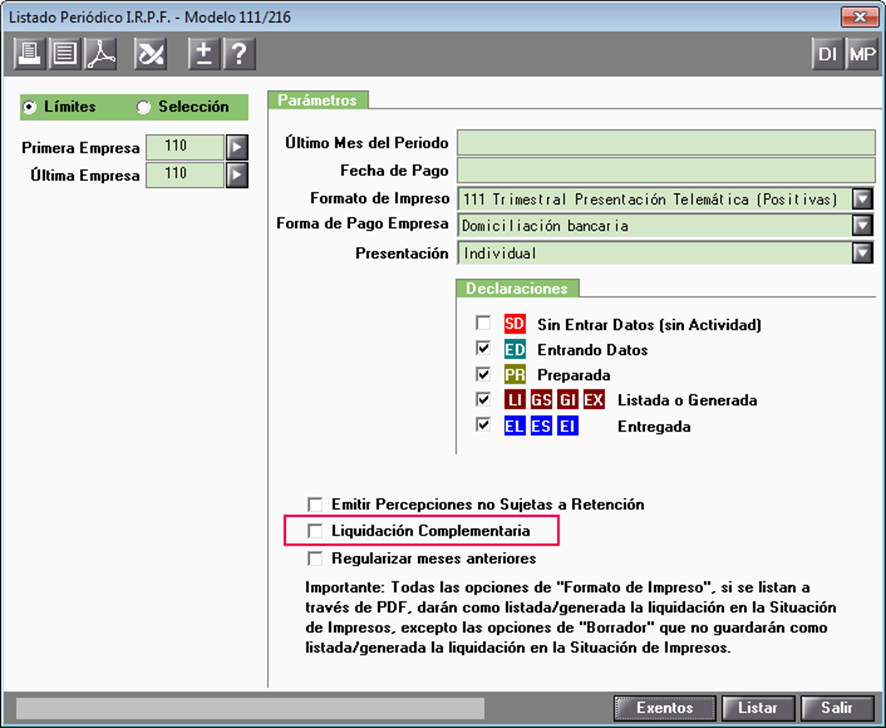The height and width of the screenshot is (728, 886).
Task: Select the Selección radio button
Action: coord(143,107)
